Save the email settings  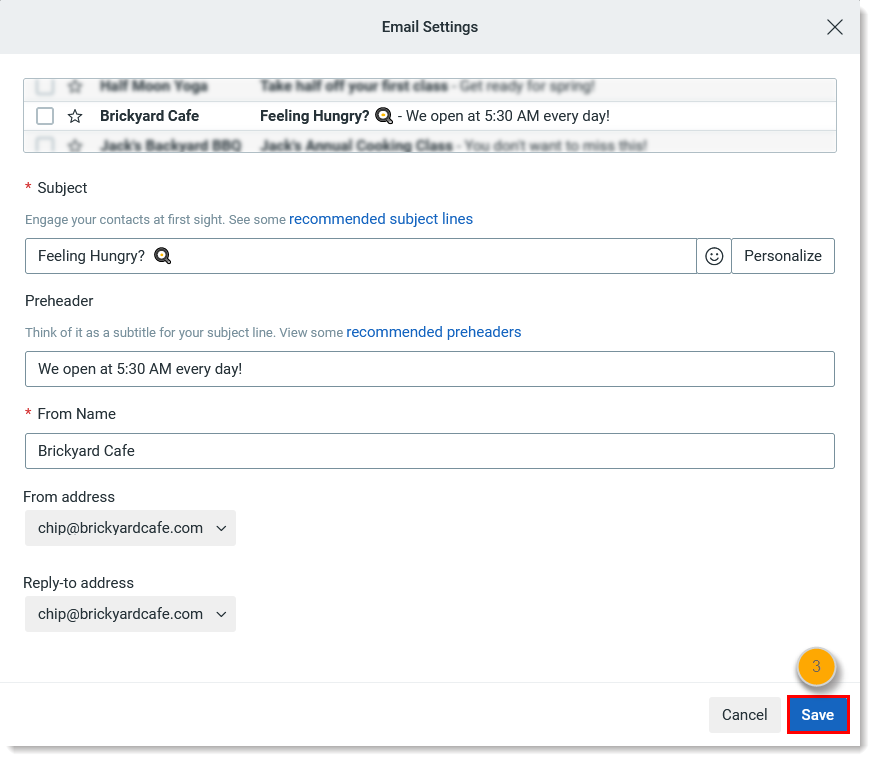pos(817,715)
